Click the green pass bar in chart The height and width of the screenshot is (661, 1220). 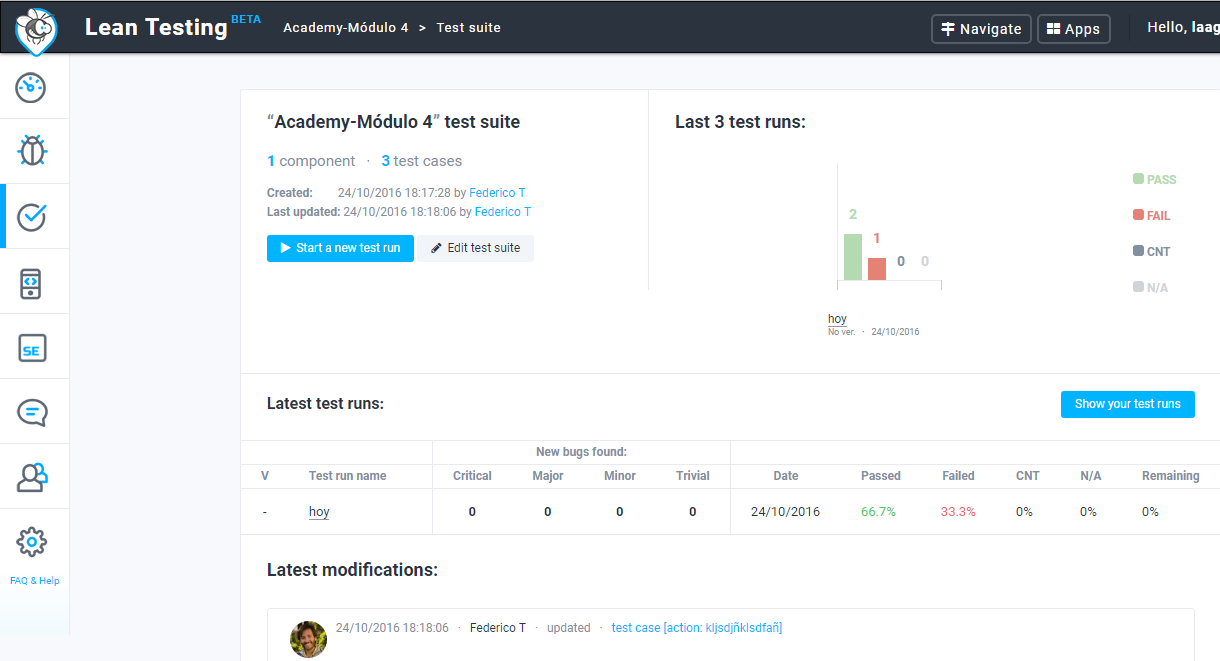pos(852,257)
